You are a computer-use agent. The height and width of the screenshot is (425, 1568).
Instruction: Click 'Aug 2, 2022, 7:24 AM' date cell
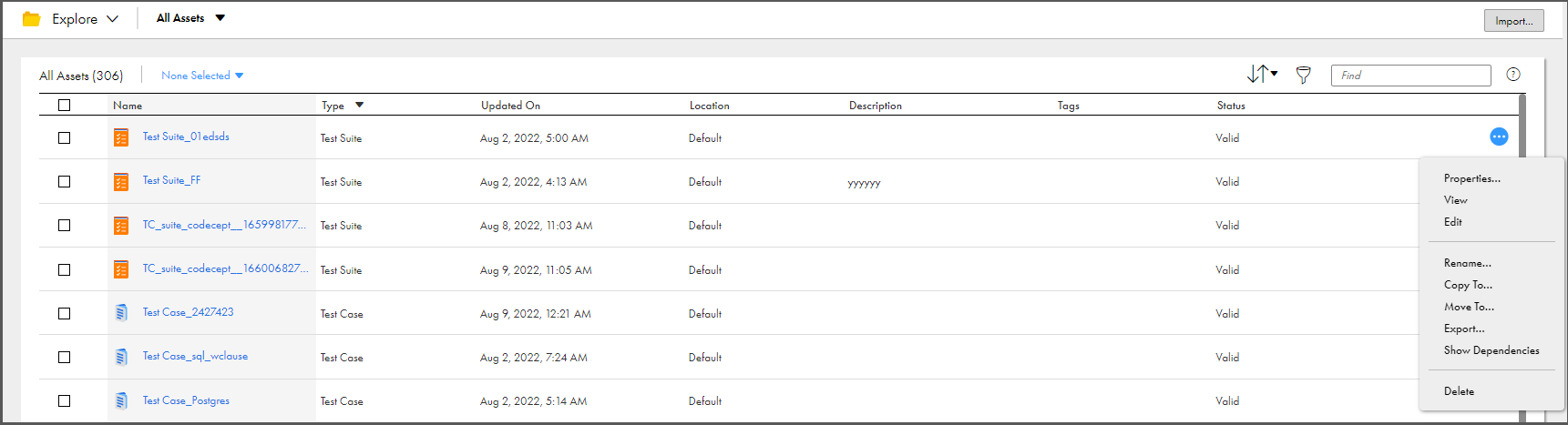533,358
